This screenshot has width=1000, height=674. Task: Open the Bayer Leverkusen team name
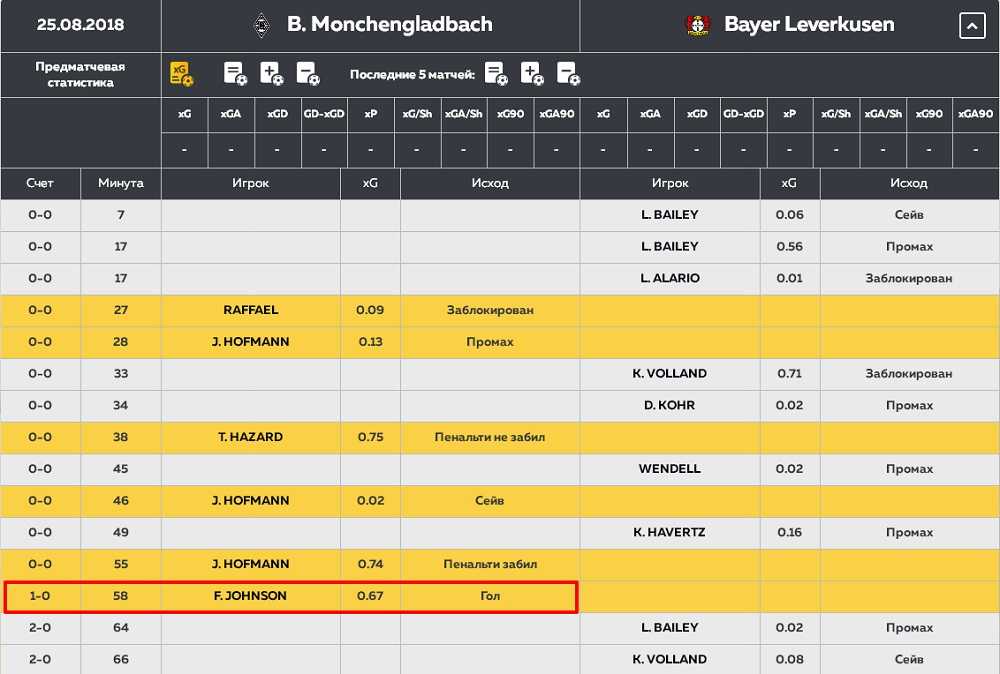[809, 25]
